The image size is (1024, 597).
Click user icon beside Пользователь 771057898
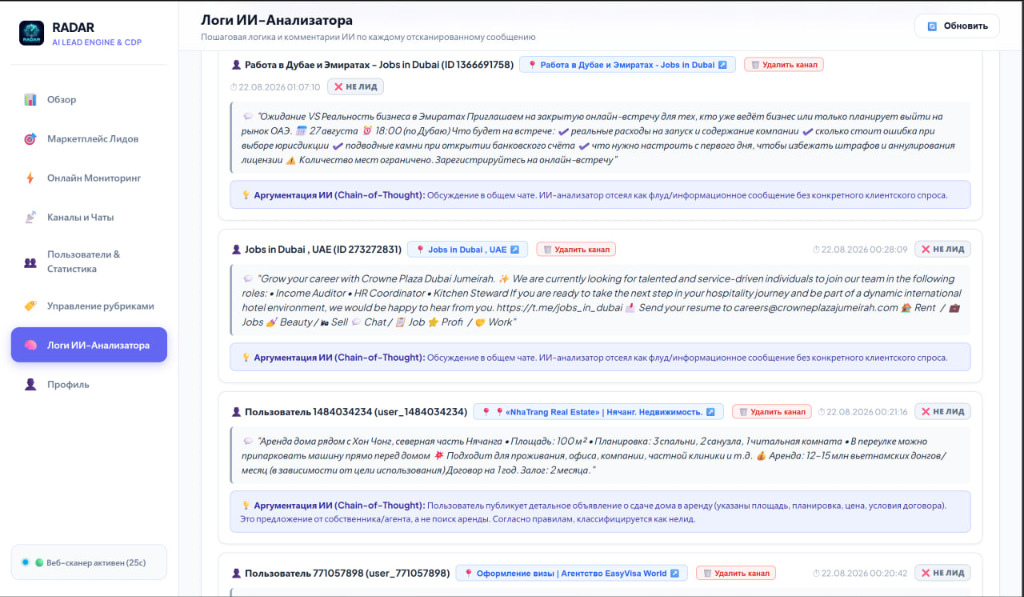236,573
